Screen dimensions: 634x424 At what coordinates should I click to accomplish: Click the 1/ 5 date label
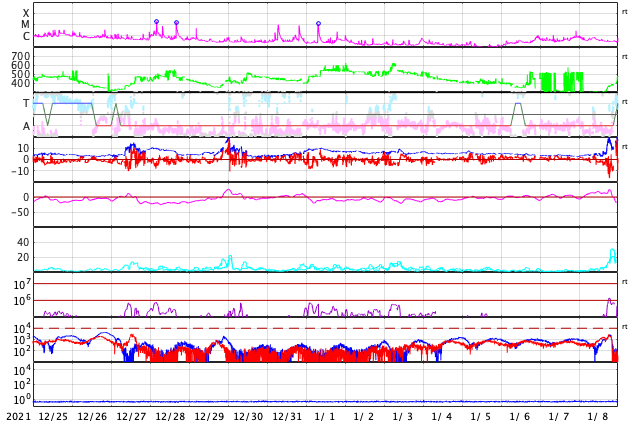(x=481, y=417)
